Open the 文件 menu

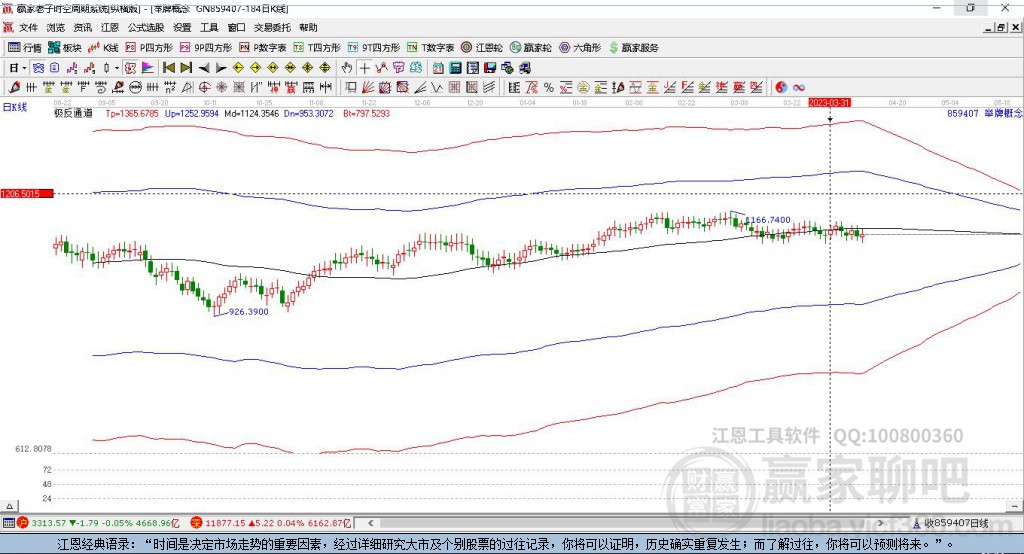click(x=28, y=27)
